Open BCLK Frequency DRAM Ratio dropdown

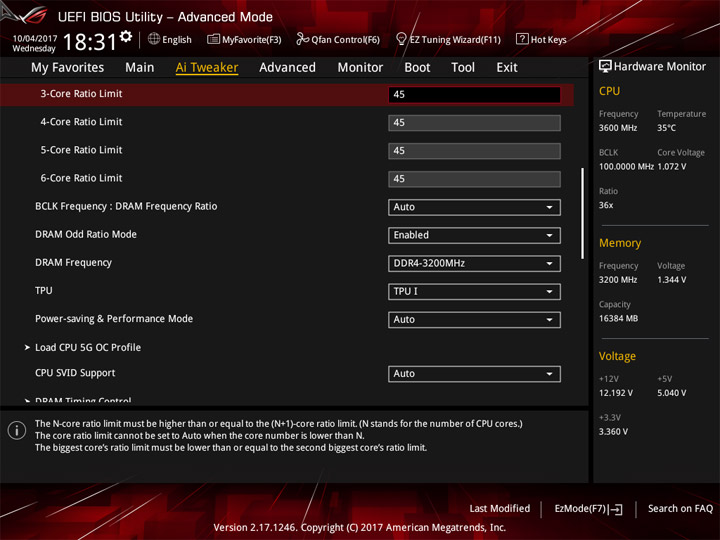click(x=474, y=207)
